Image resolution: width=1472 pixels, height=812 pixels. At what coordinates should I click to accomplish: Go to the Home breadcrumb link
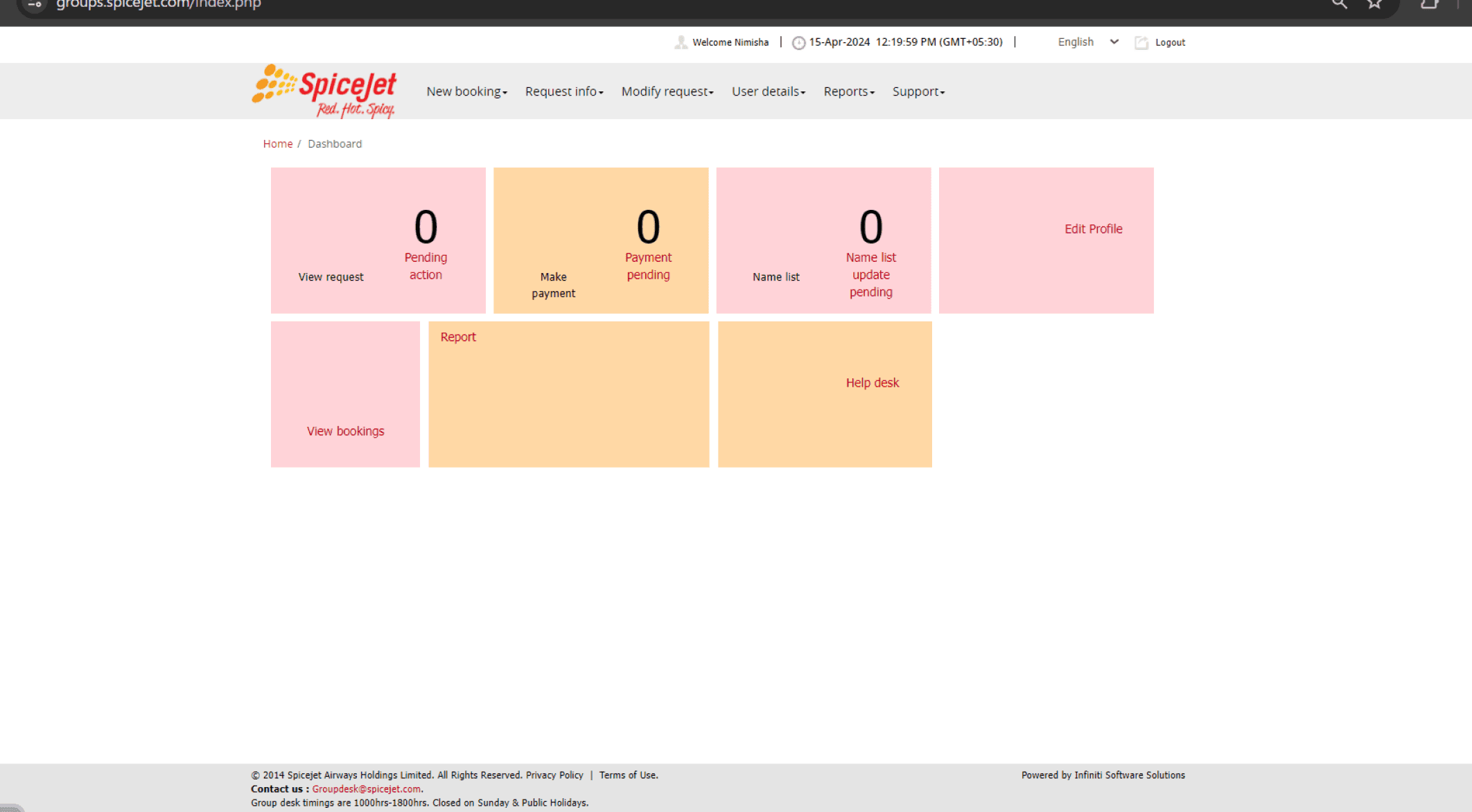[x=277, y=143]
